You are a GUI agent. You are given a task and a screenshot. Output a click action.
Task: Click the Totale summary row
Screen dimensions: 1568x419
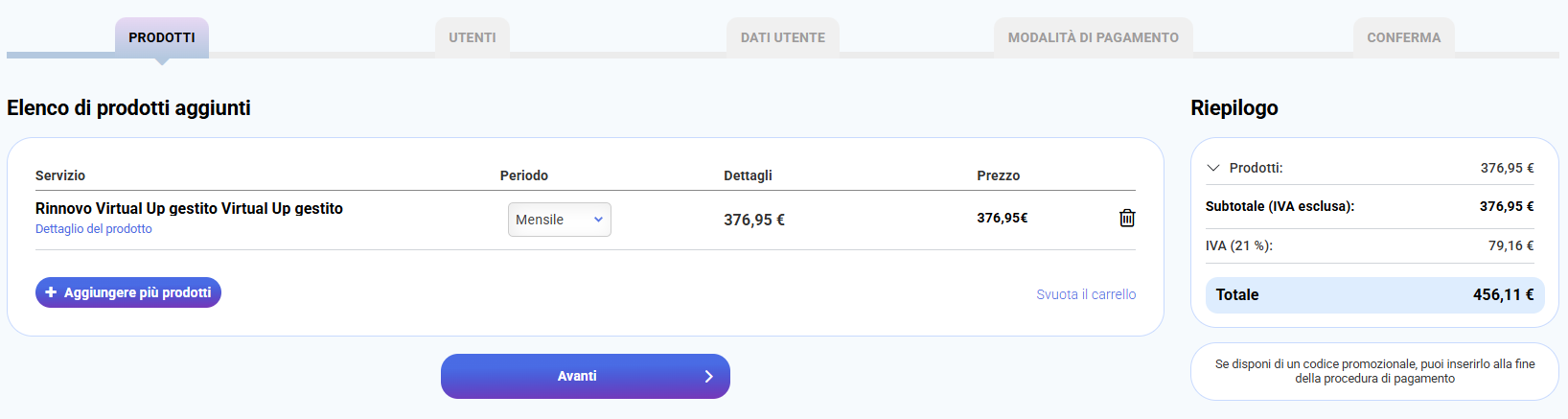coord(1374,295)
